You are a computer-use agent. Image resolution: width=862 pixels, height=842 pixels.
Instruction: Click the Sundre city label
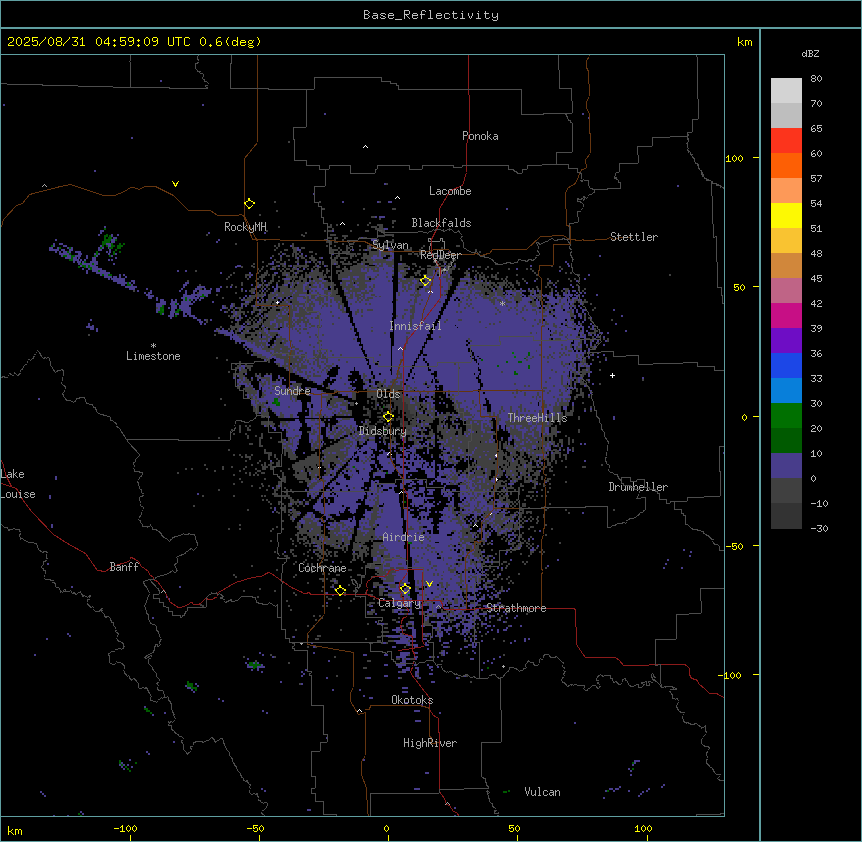292,391
